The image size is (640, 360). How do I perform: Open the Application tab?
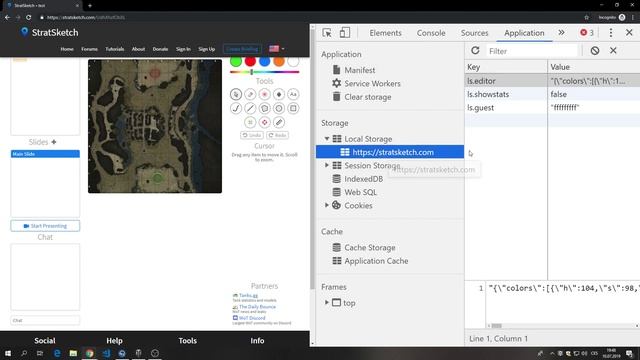coord(524,33)
